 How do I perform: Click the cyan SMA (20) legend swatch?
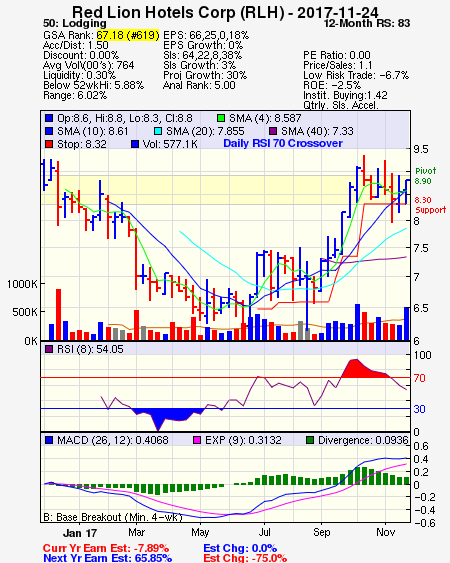click(x=158, y=131)
